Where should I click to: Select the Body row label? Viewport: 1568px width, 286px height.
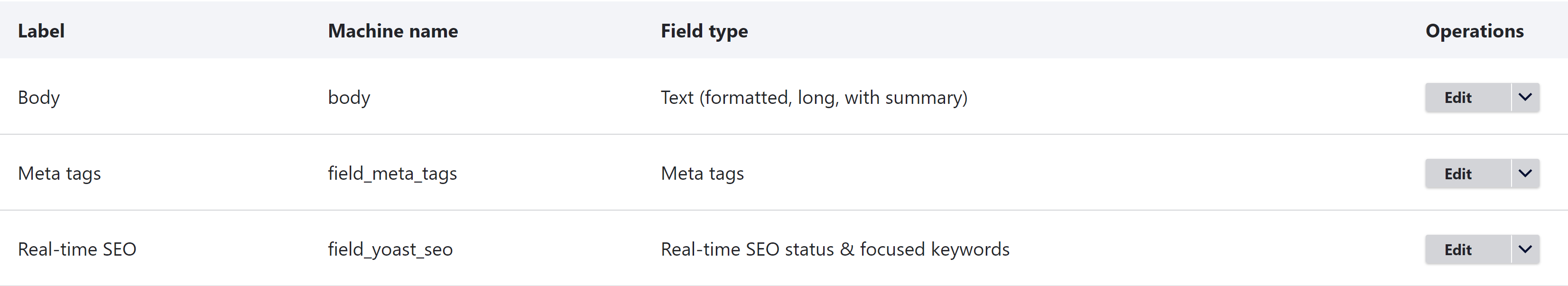38,97
